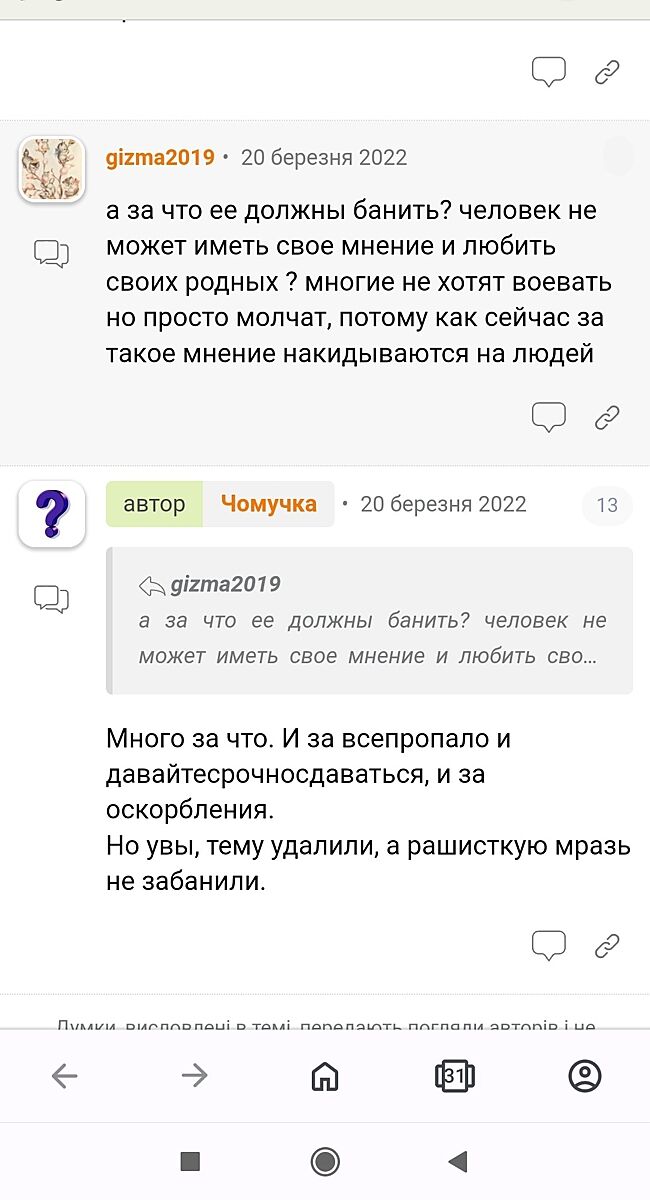Open comment thread icon under gizma2019 avatar
The width and height of the screenshot is (650, 1200).
pos(51,254)
